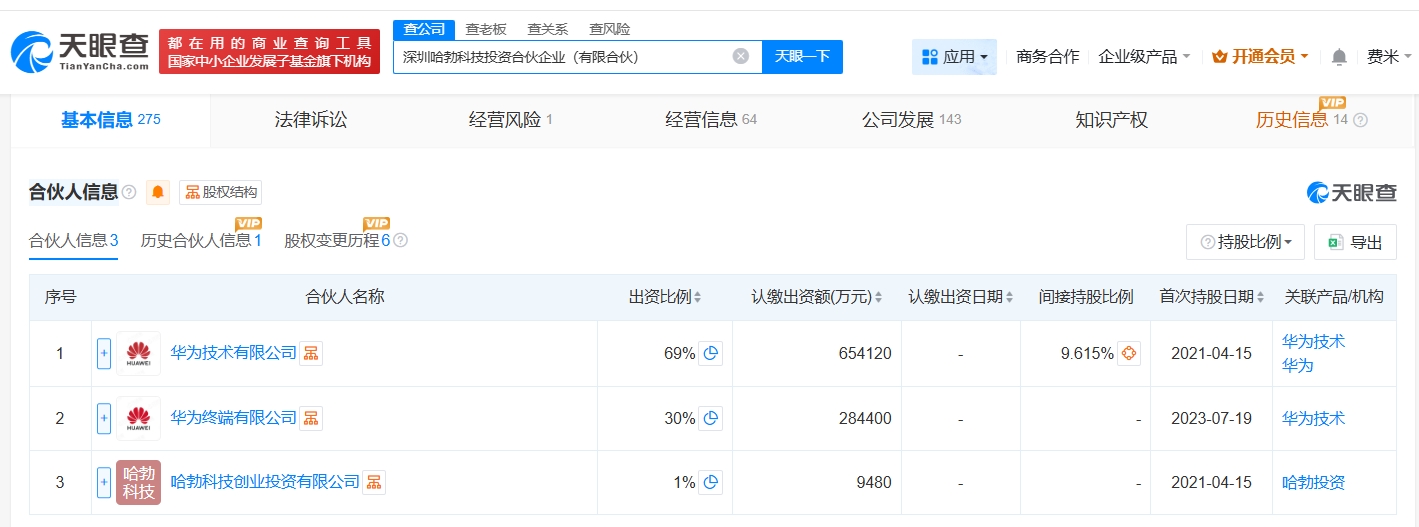Open equity structure icon next to 哈勃科技创业投资有限公司
Image resolution: width=1419 pixels, height=527 pixels.
[374, 482]
